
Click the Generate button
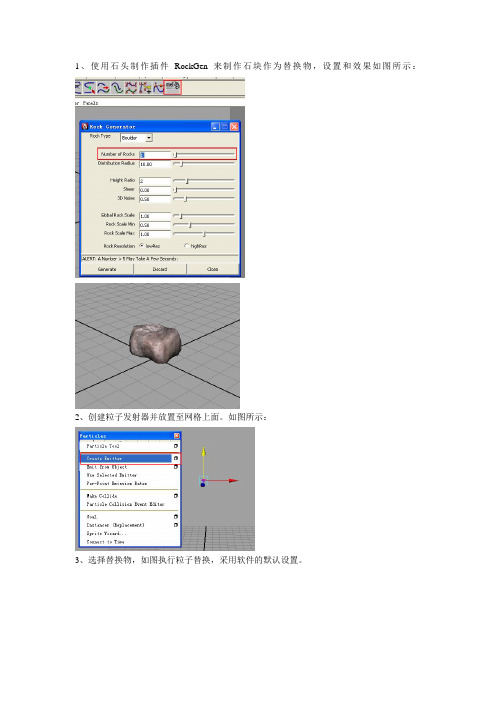(107, 269)
